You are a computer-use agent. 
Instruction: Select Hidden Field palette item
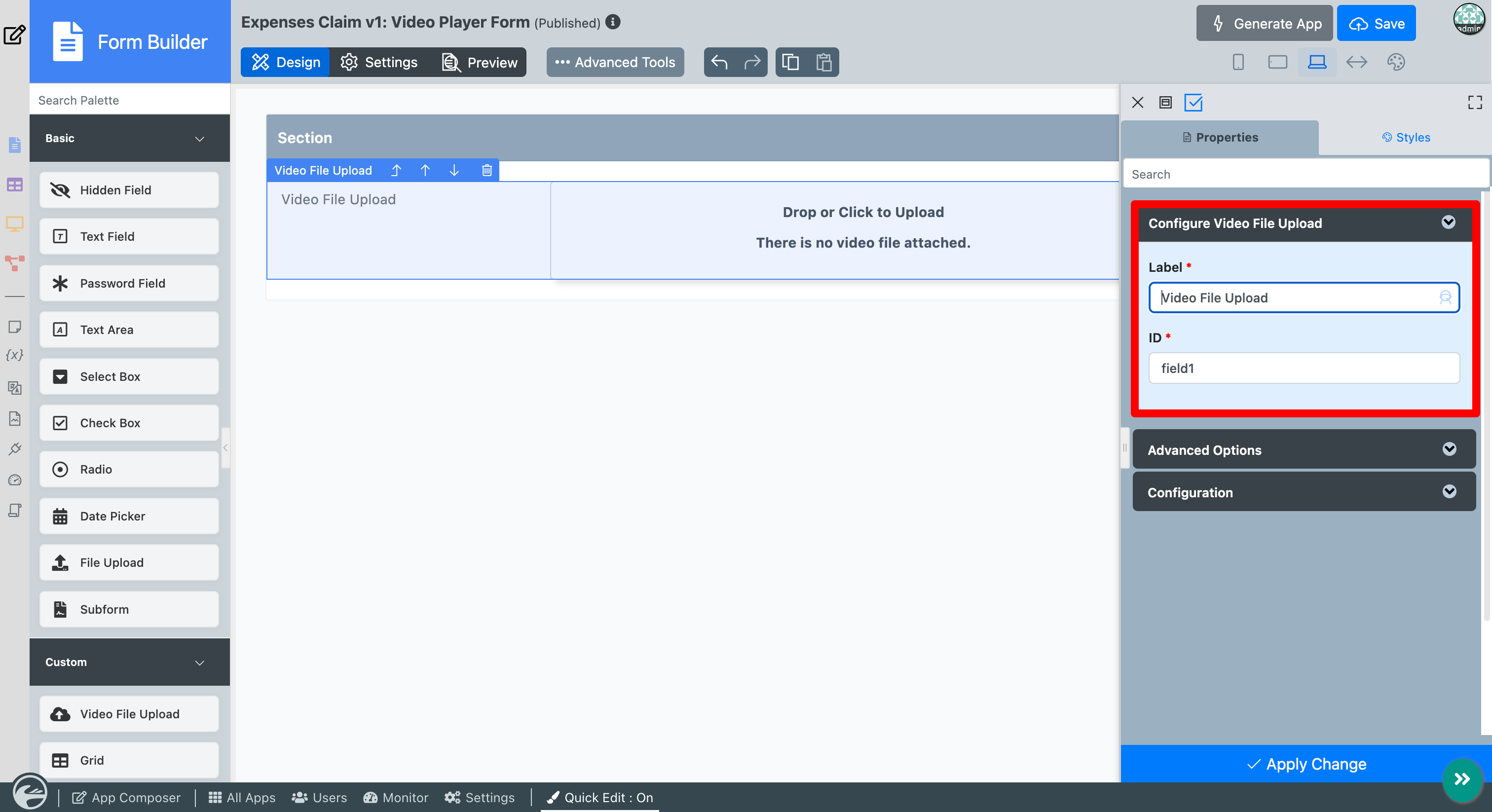pos(129,190)
